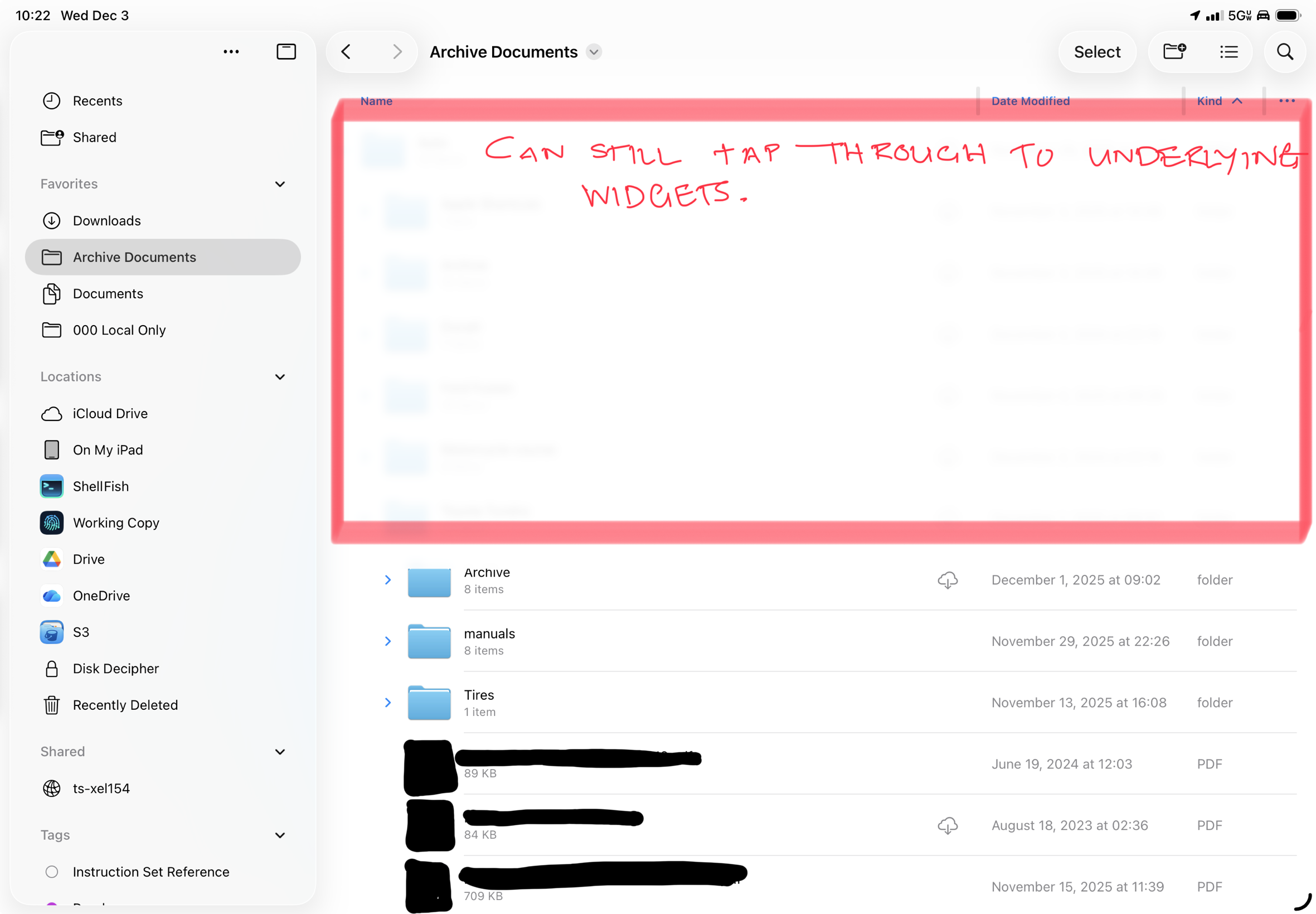Sort by the Date Modified column

tap(1030, 101)
